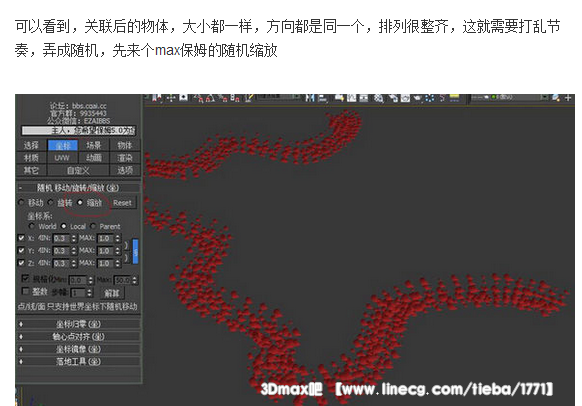This screenshot has height=406, width=582.
Task: Switch to the 动画 tab
Action: [x=94, y=158]
